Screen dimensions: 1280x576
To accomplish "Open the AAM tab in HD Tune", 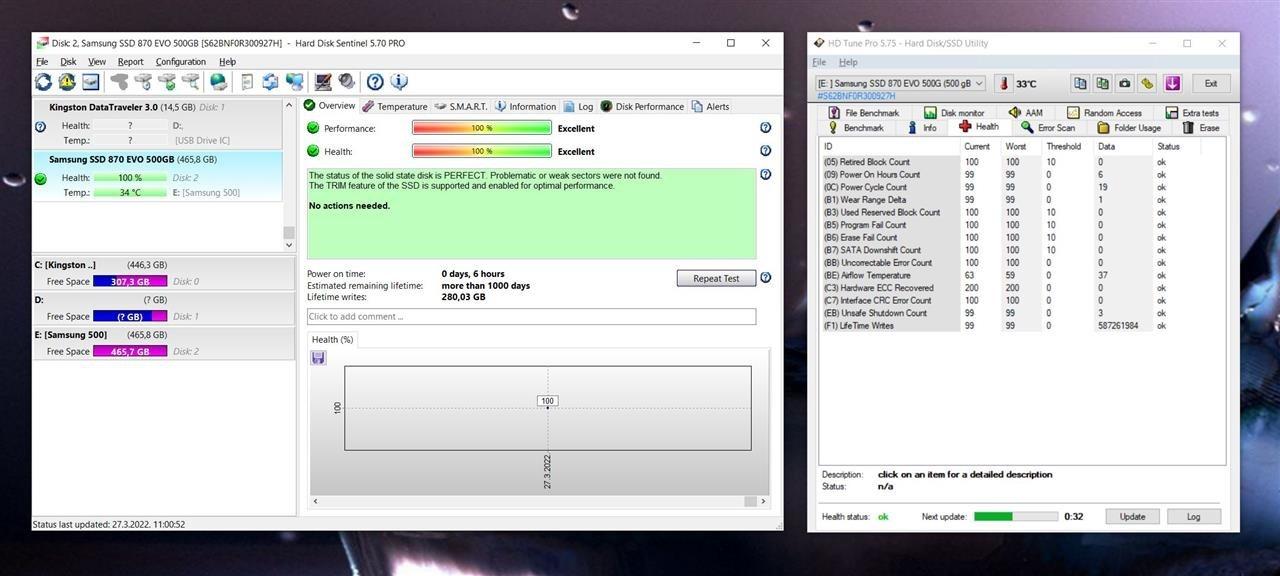I will pos(1025,113).
